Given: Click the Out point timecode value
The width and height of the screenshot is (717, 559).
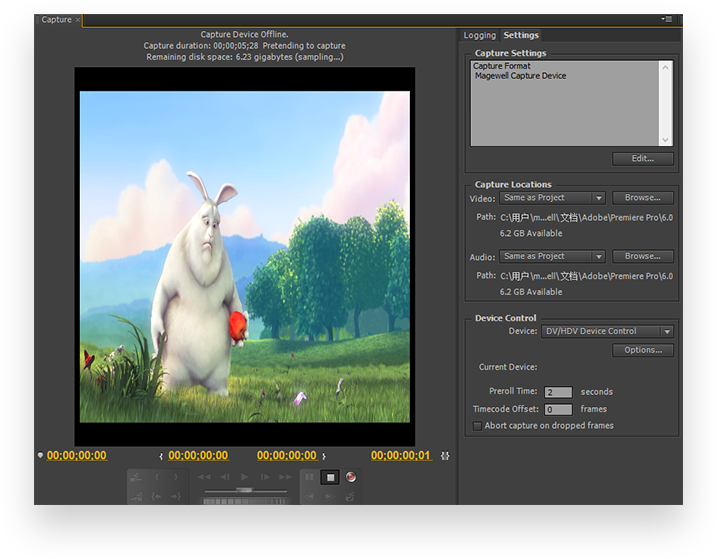Looking at the screenshot, I should (x=287, y=456).
